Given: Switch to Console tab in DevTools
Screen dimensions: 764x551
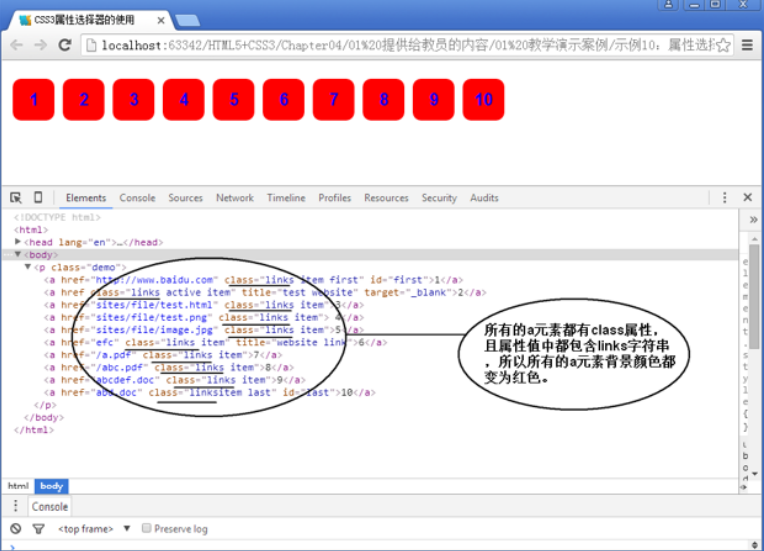Looking at the screenshot, I should (137, 198).
